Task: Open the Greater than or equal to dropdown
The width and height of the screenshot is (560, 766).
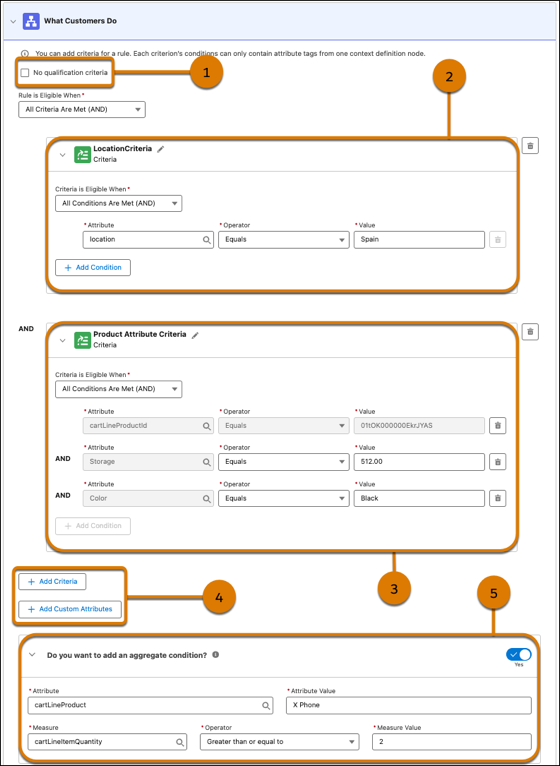Action: click(280, 742)
